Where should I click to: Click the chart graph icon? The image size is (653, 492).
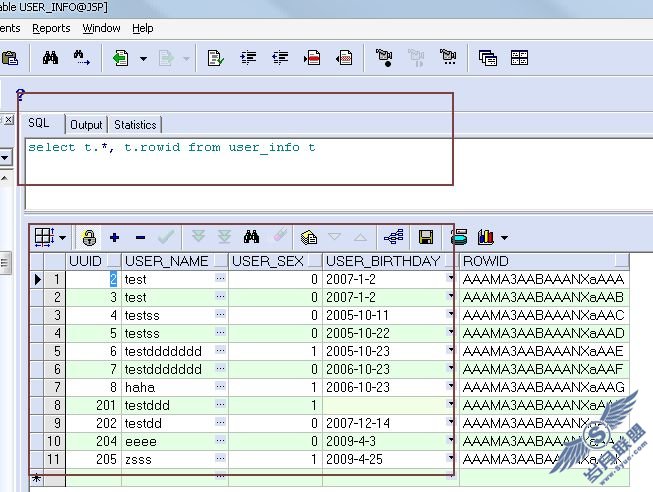[486, 237]
